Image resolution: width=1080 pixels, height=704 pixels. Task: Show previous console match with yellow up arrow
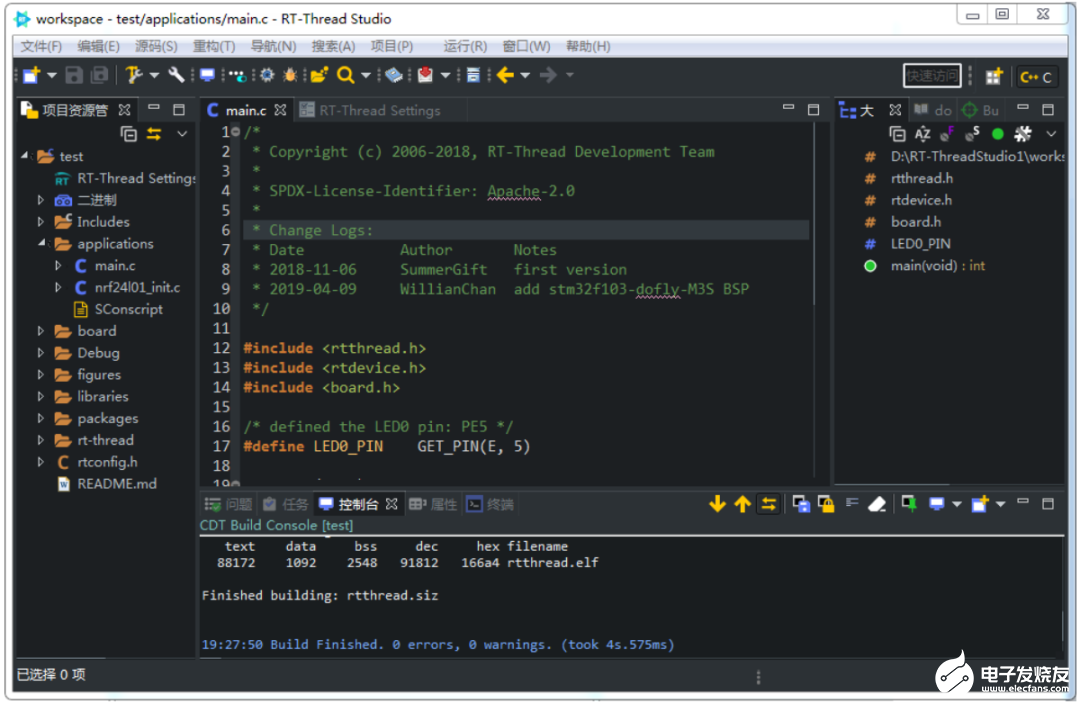pos(742,504)
